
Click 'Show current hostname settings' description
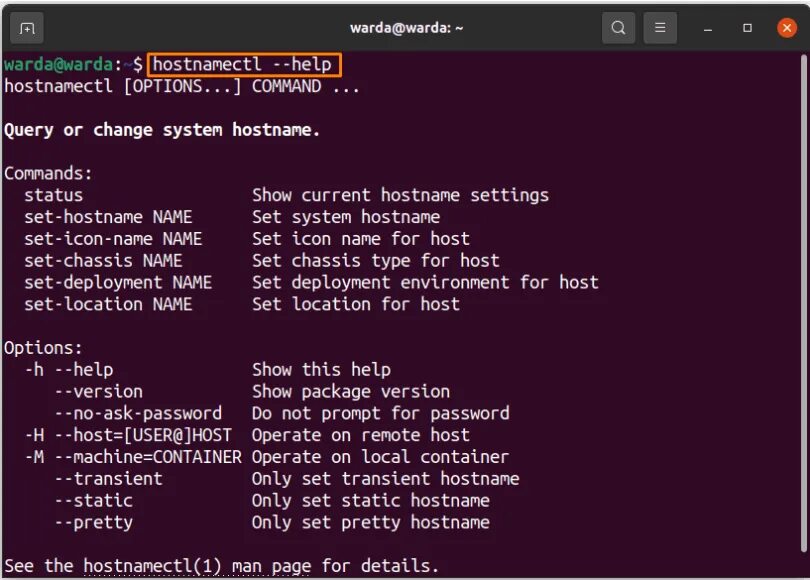click(400, 195)
